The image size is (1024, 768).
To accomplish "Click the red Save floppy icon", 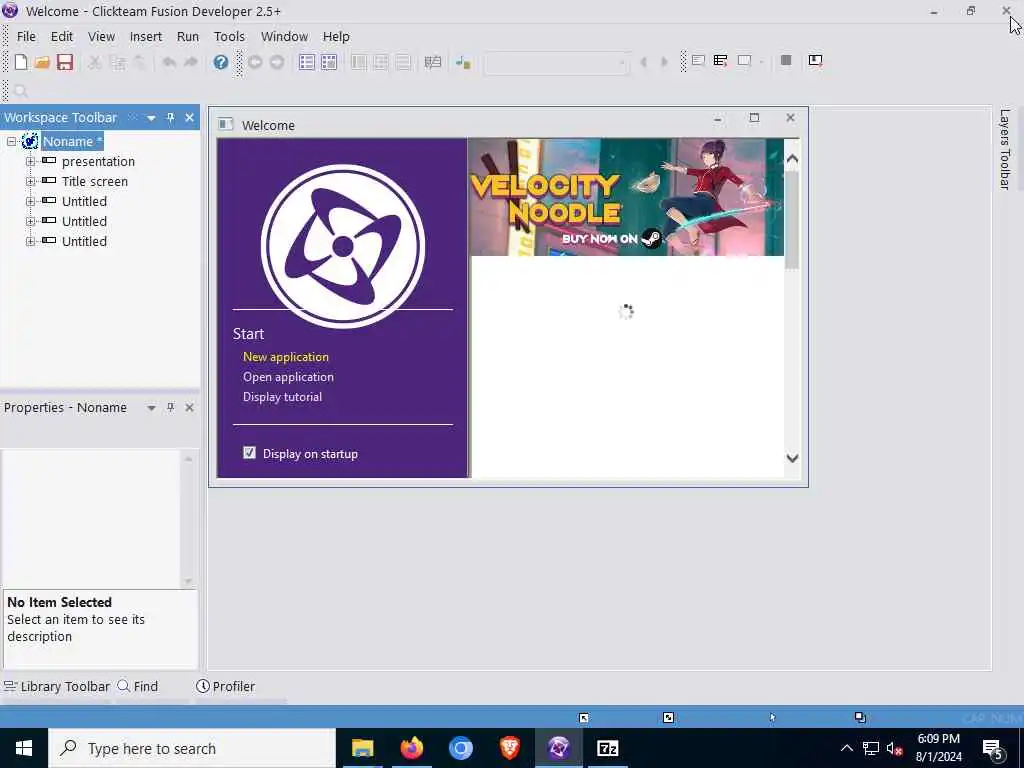I will coord(65,62).
